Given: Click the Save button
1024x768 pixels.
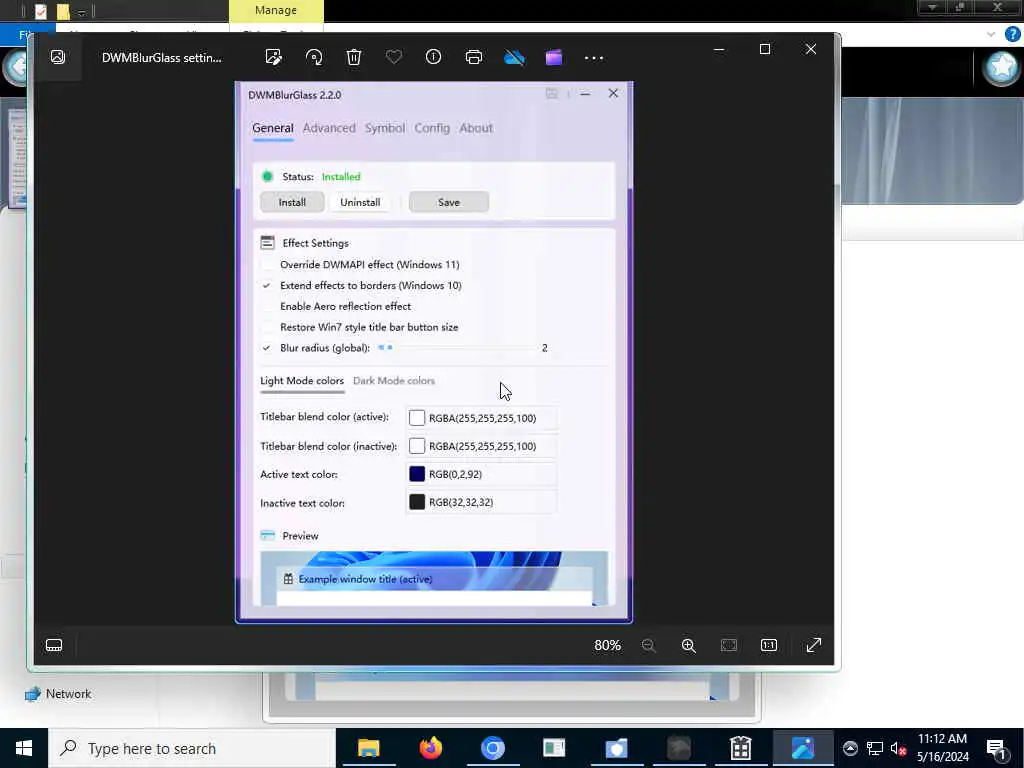Looking at the screenshot, I should [x=449, y=202].
